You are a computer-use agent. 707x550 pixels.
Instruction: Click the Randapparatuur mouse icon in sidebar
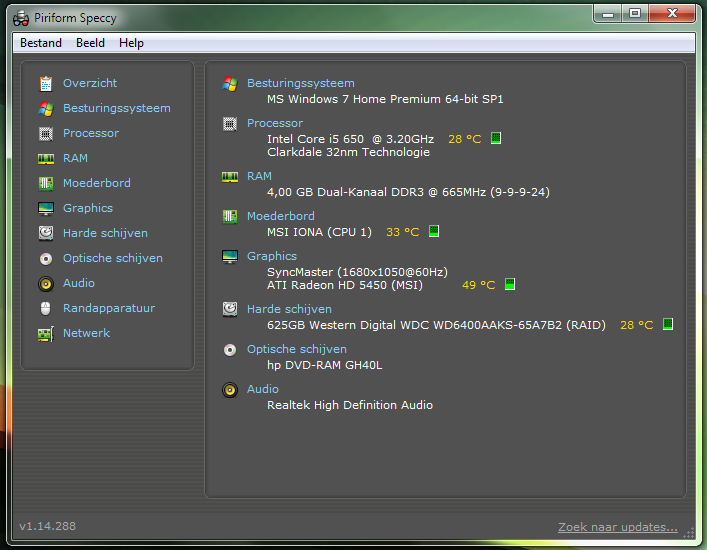tap(45, 308)
